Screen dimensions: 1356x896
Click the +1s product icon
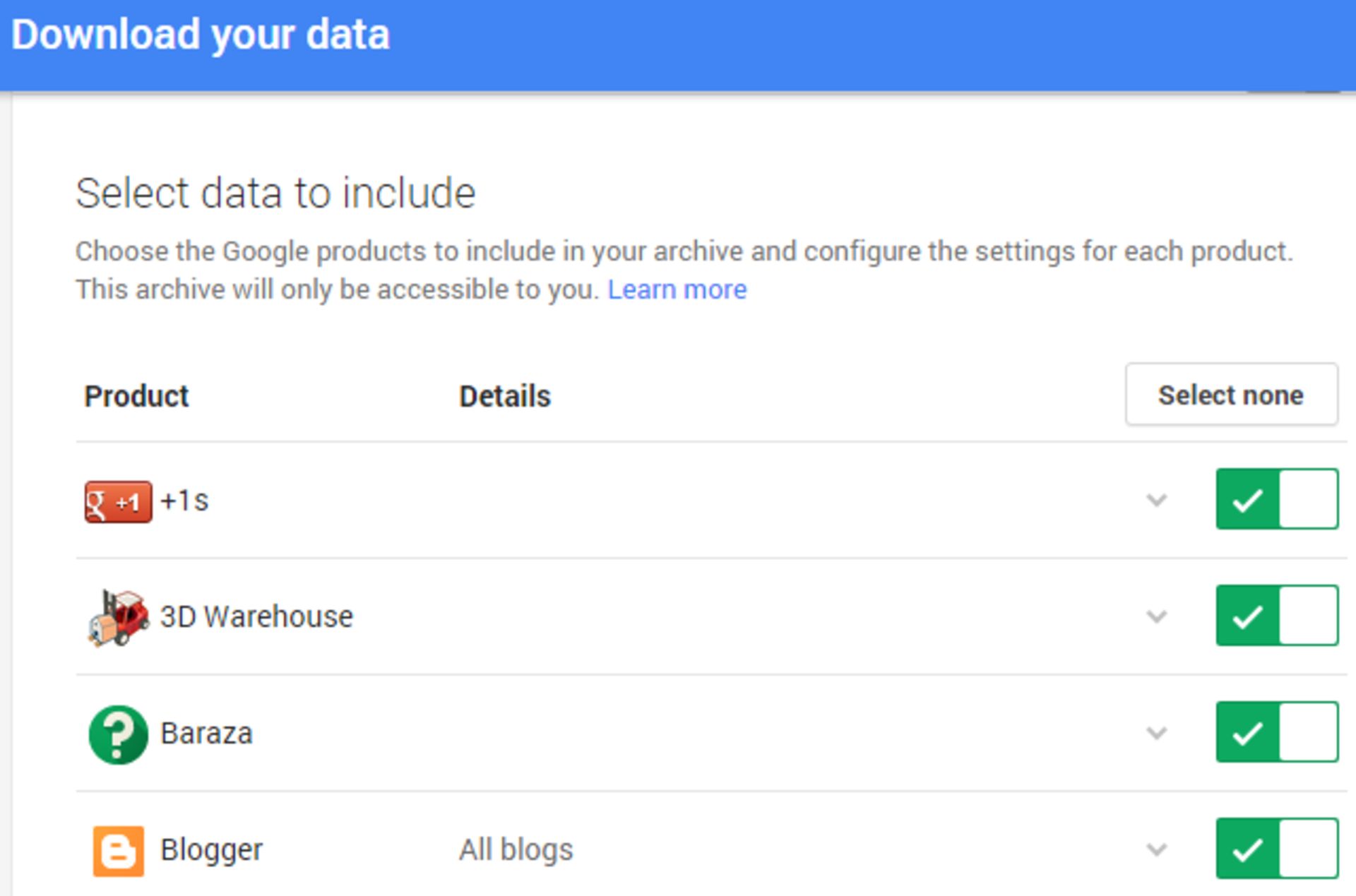coord(117,501)
